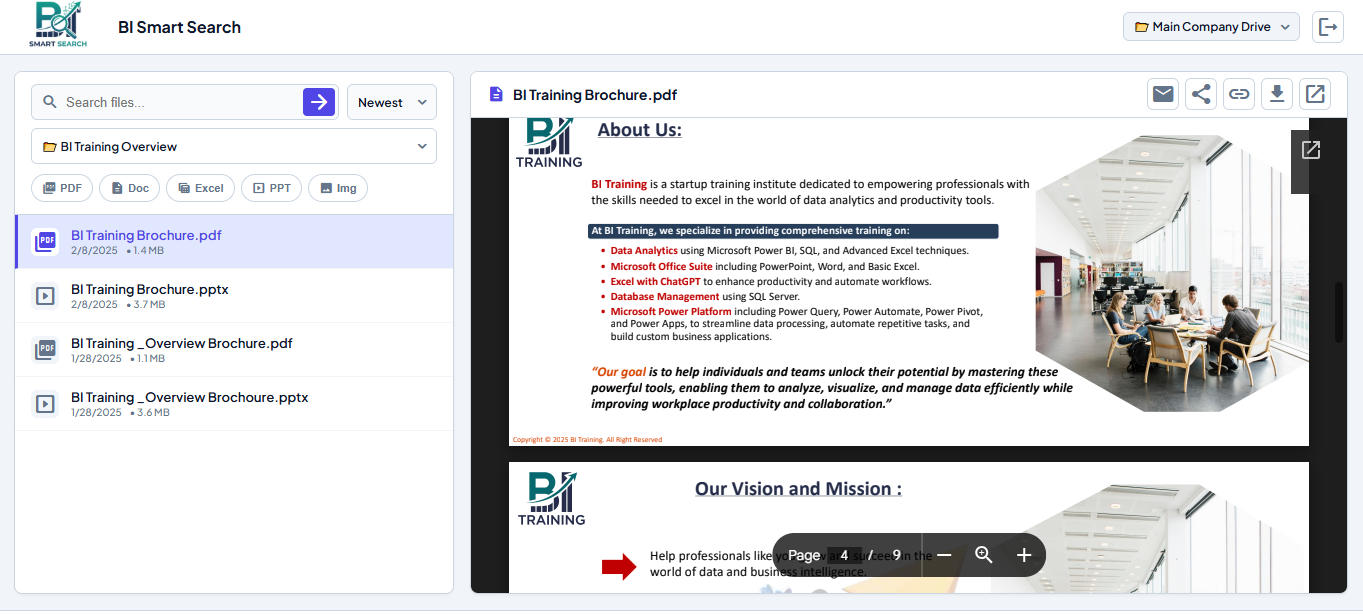
Task: Open the Main Company Drive dropdown
Action: coord(1210,27)
